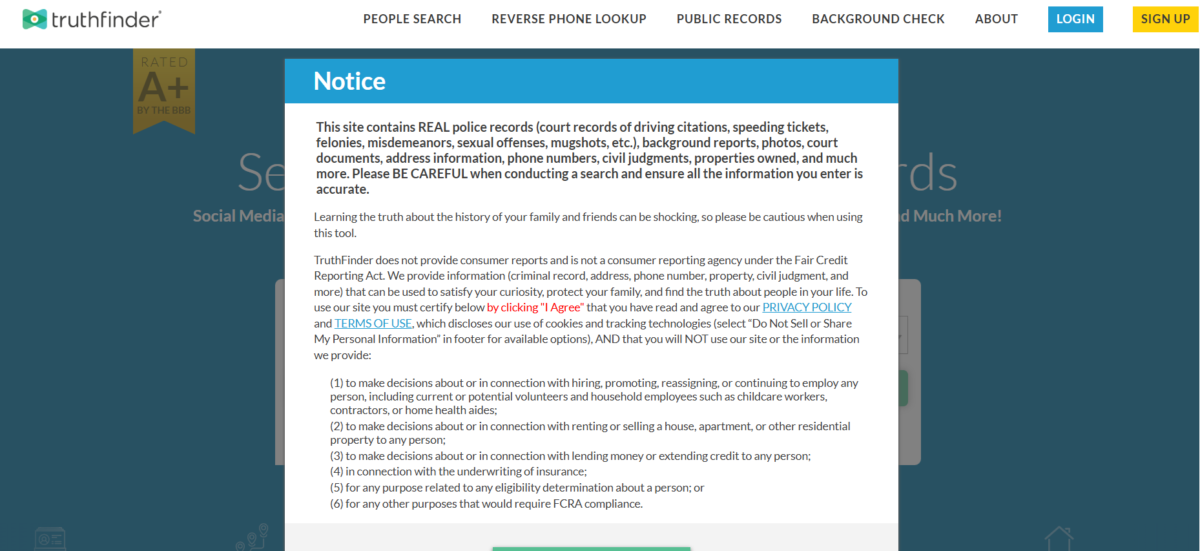Click the Login button
The height and width of the screenshot is (551, 1200).
[x=1075, y=19]
